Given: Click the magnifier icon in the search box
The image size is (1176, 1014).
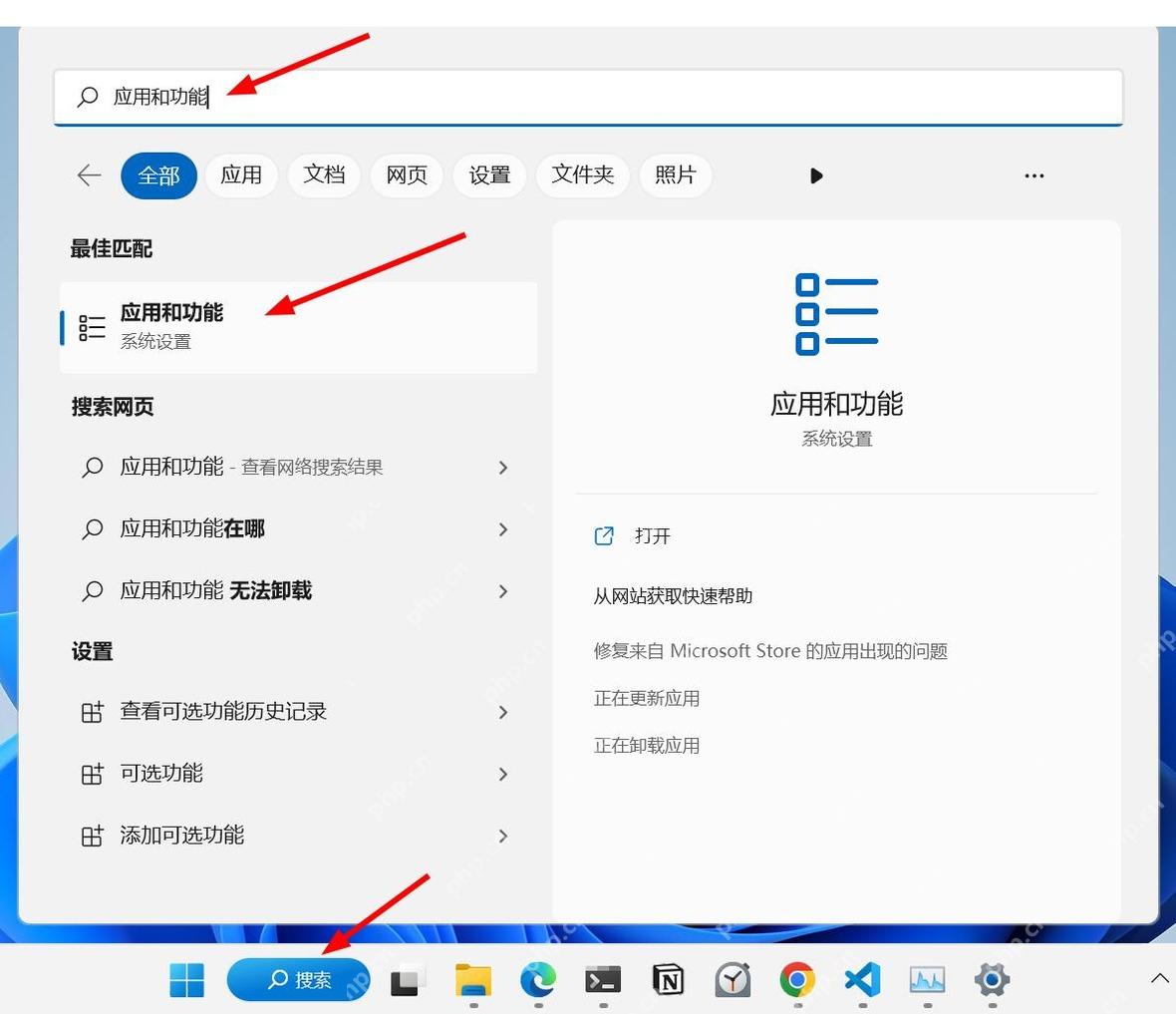Looking at the screenshot, I should 88,96.
